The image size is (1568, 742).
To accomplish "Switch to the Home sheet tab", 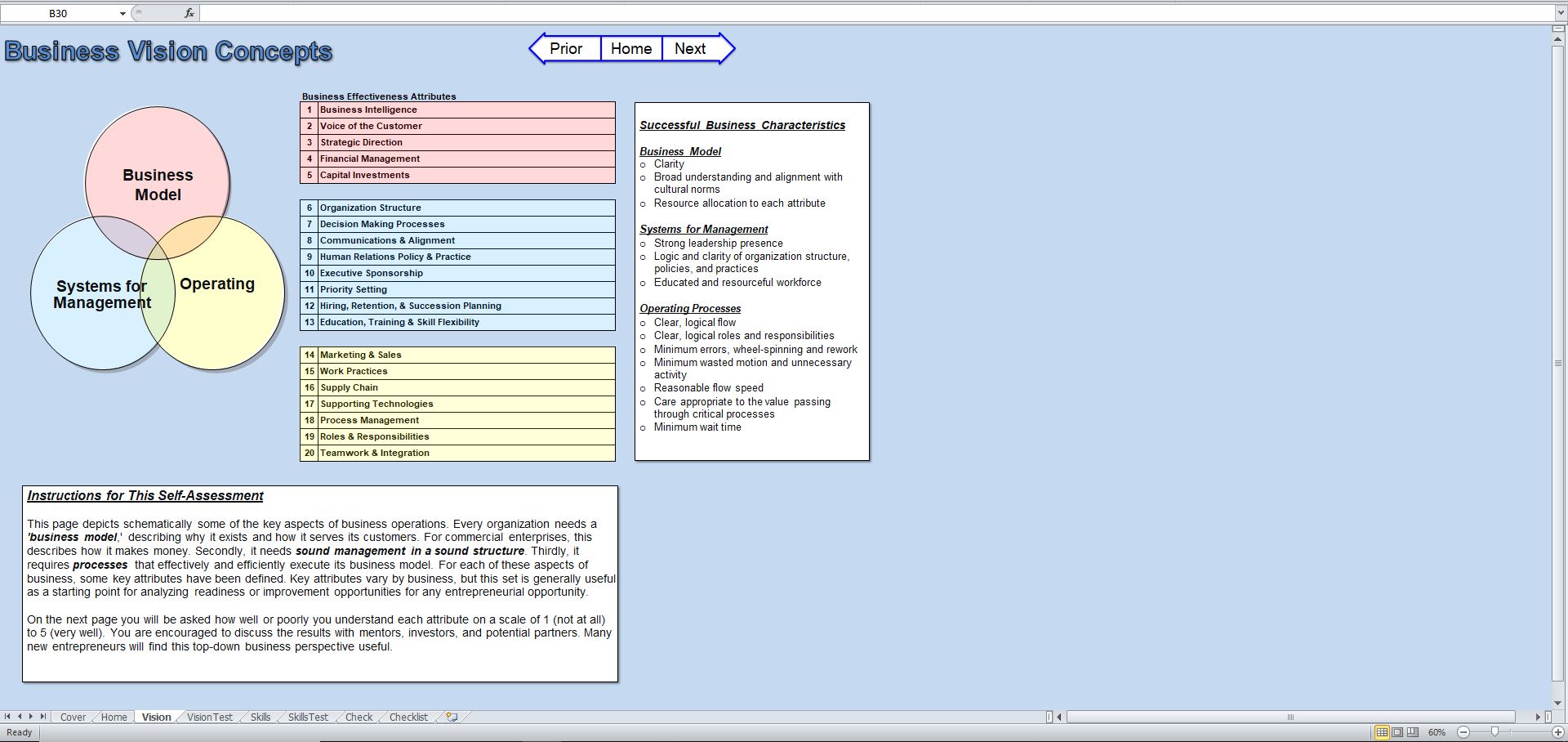I will click(x=114, y=717).
